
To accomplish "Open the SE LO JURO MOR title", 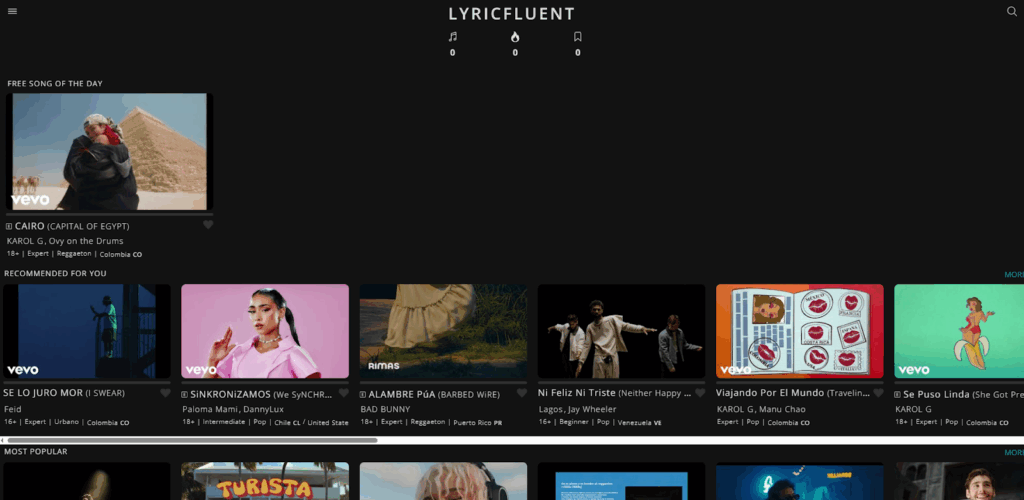I will click(64, 393).
